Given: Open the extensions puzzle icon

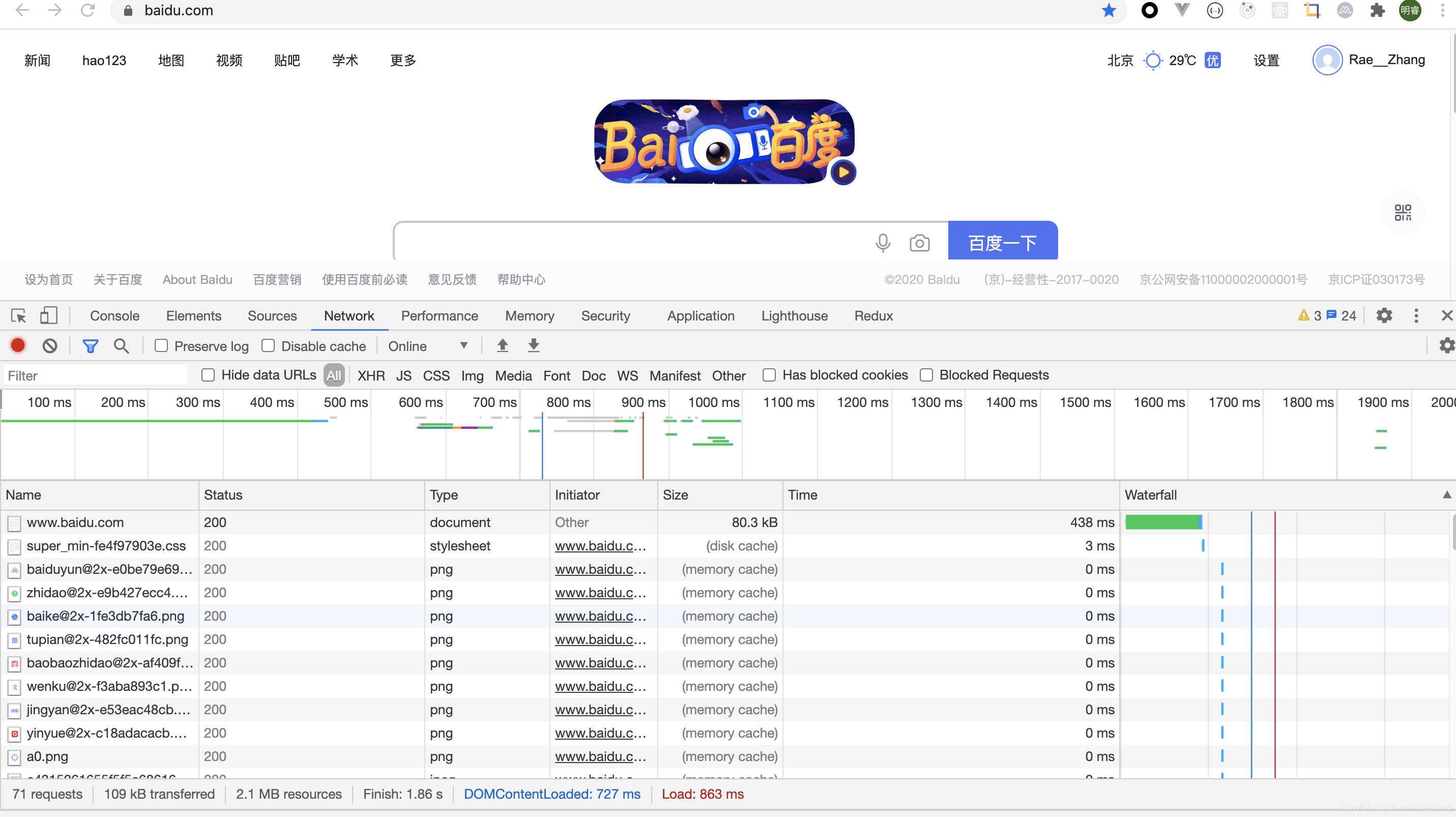Looking at the screenshot, I should point(1378,10).
